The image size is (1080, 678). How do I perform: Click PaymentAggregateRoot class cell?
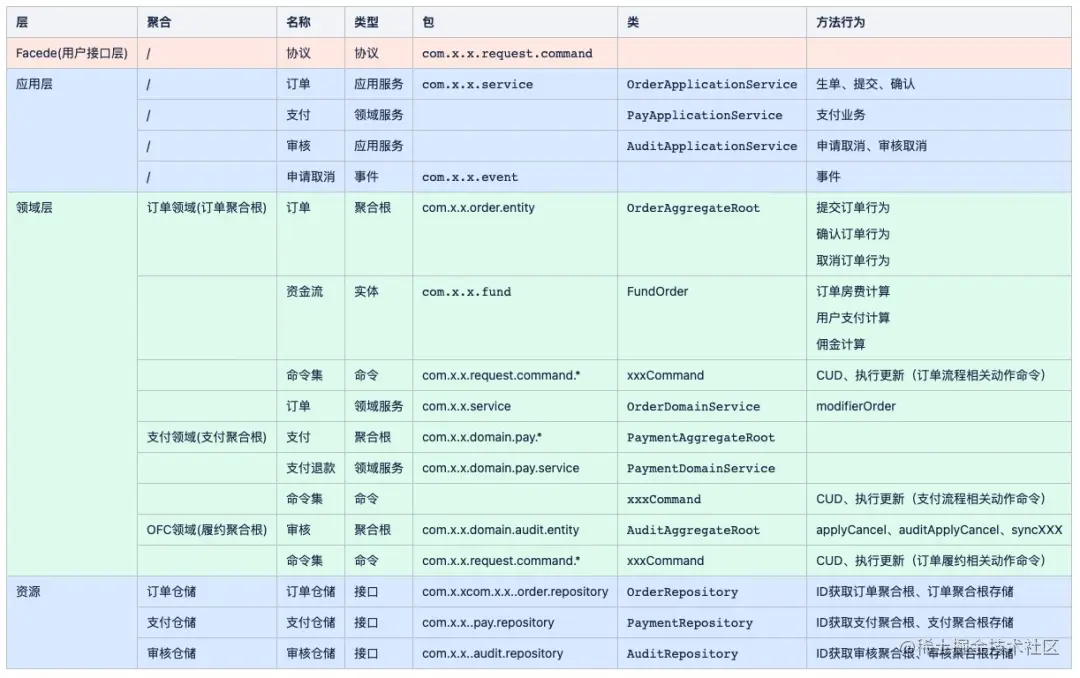(x=712, y=437)
